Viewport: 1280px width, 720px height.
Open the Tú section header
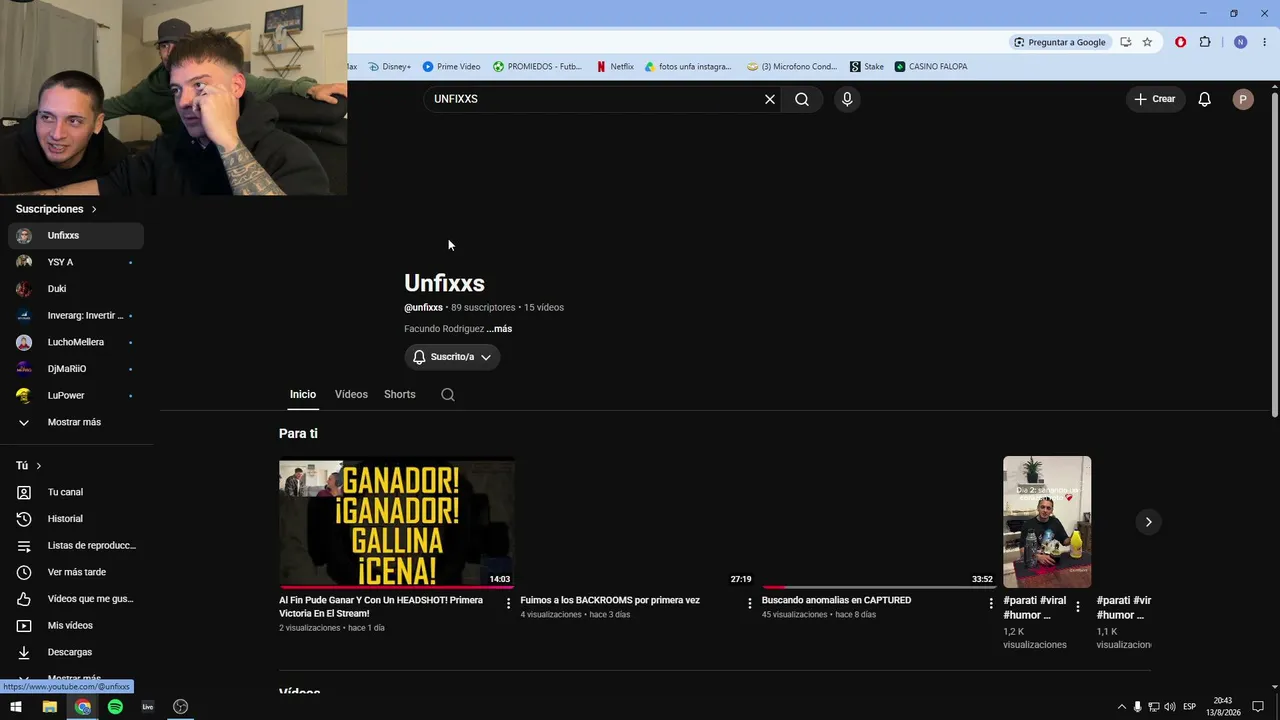[x=29, y=466]
